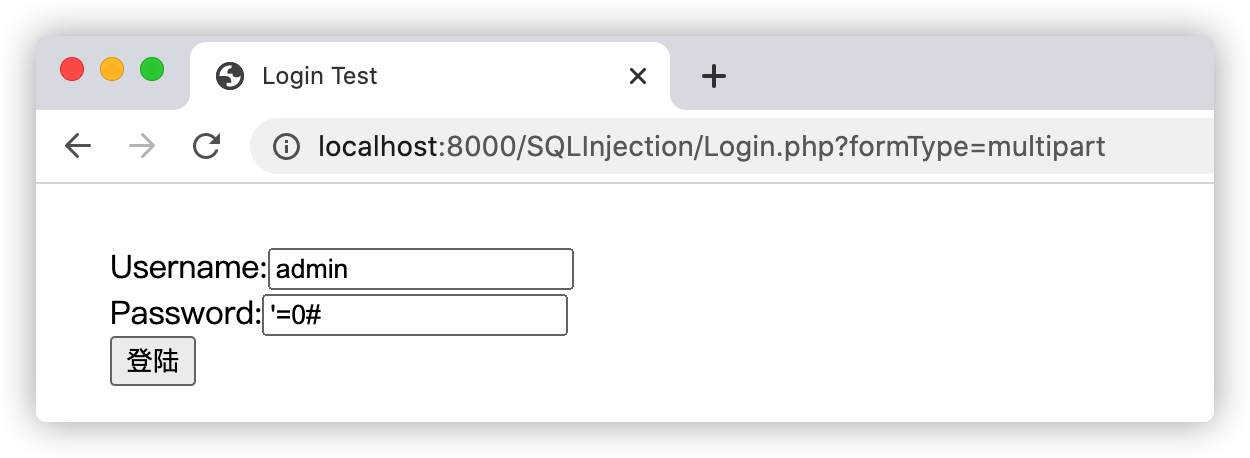1250x458 pixels.
Task: Focus the Username field containing admin
Action: coord(421,269)
